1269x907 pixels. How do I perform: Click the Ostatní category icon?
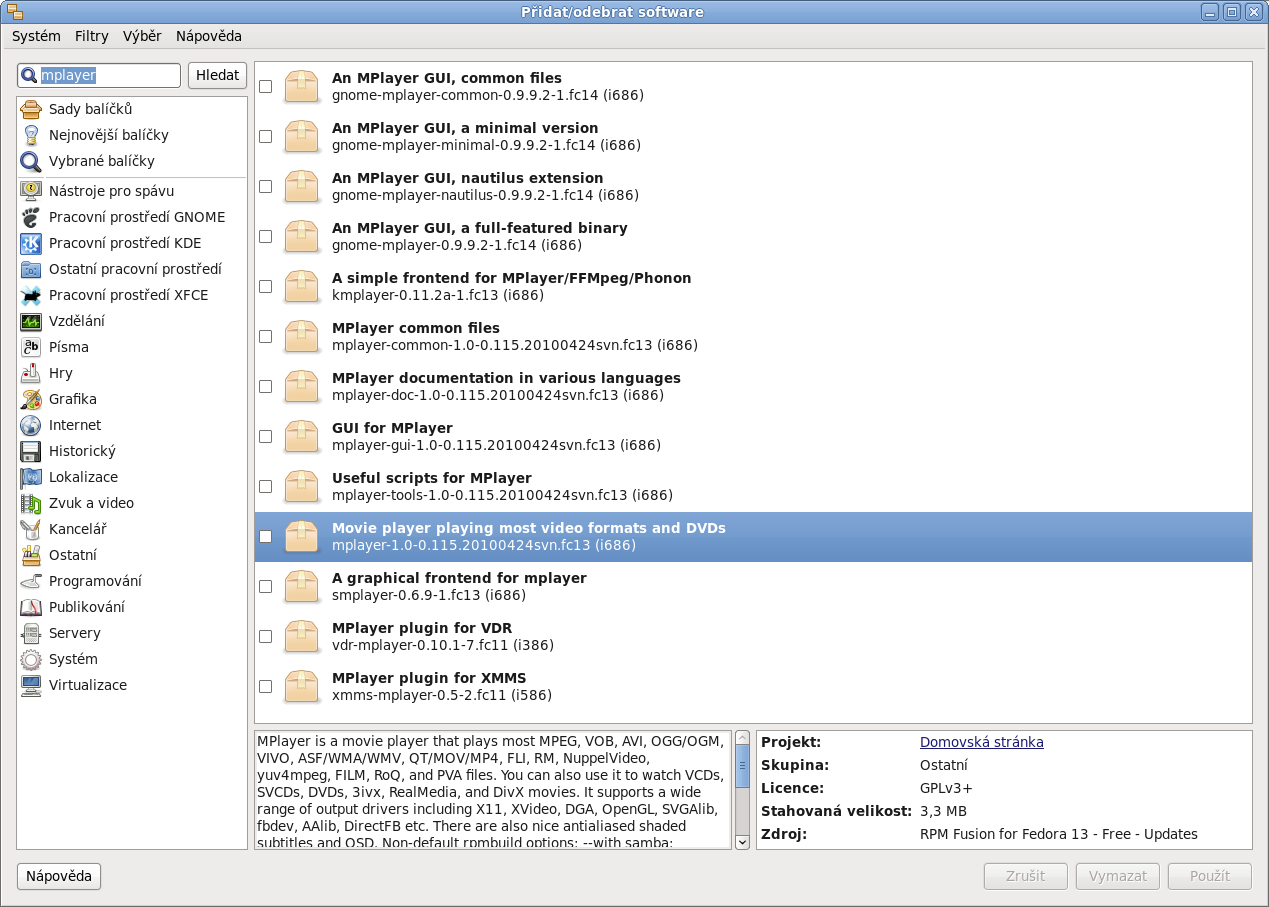coord(31,555)
